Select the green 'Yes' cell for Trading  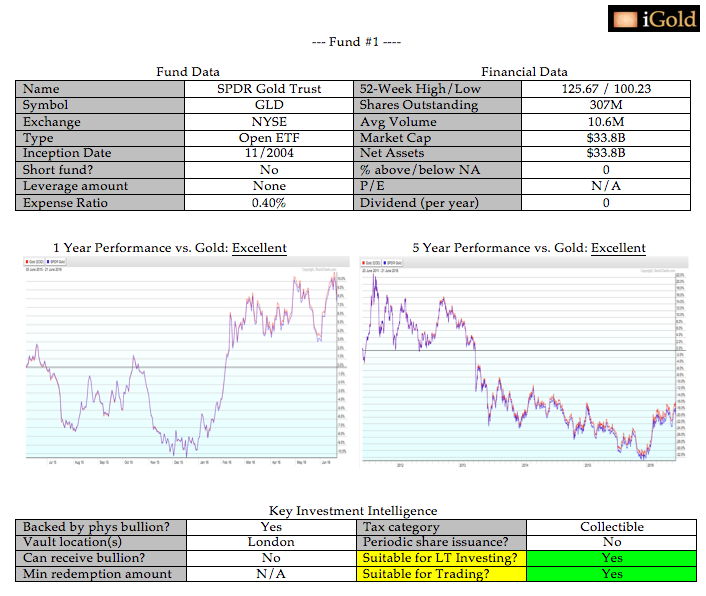pos(612,574)
